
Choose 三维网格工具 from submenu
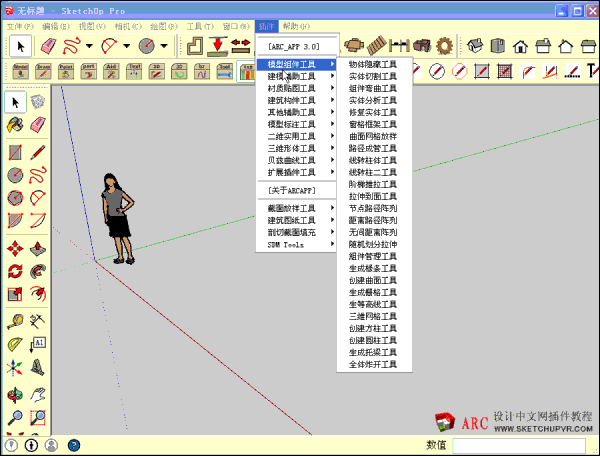374,316
